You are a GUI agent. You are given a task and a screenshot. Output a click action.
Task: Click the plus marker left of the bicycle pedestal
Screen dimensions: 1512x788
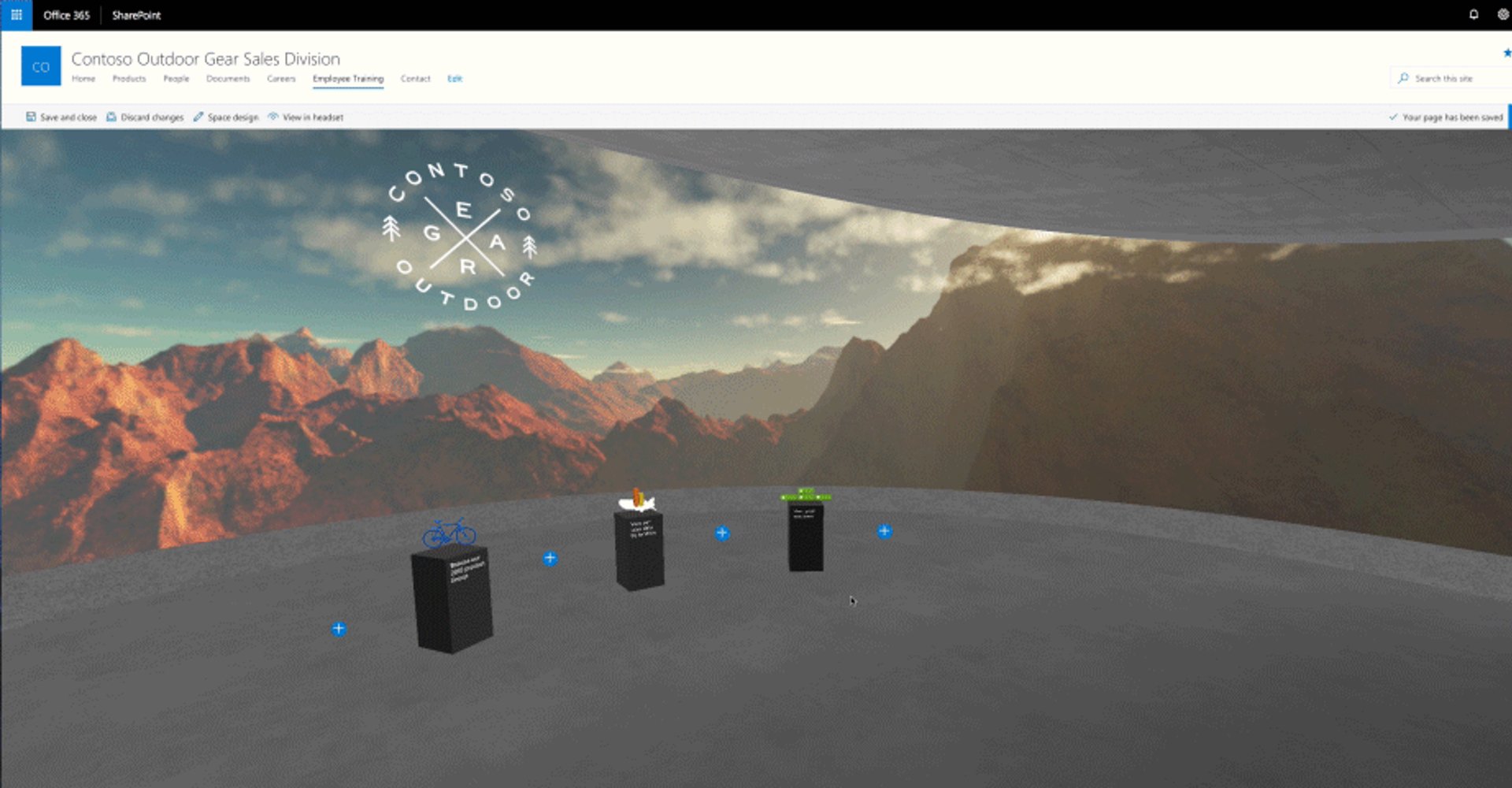(x=339, y=629)
